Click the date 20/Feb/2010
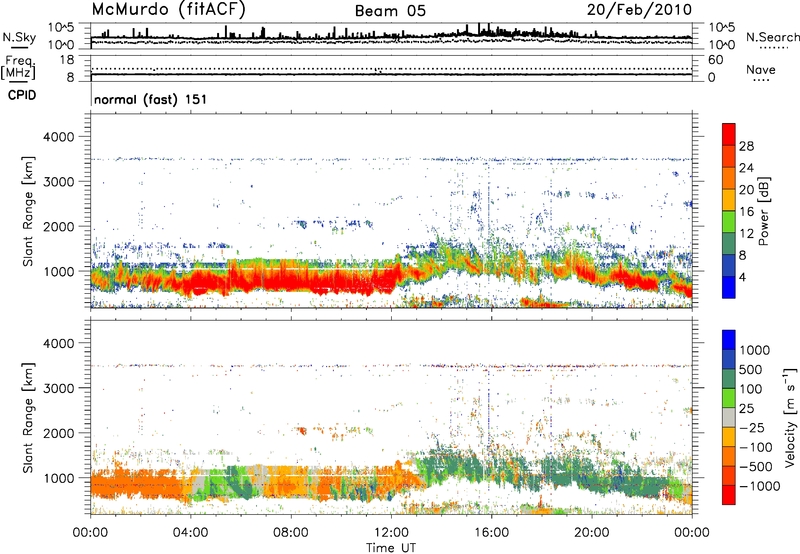The height and width of the screenshot is (554, 800). click(x=639, y=10)
